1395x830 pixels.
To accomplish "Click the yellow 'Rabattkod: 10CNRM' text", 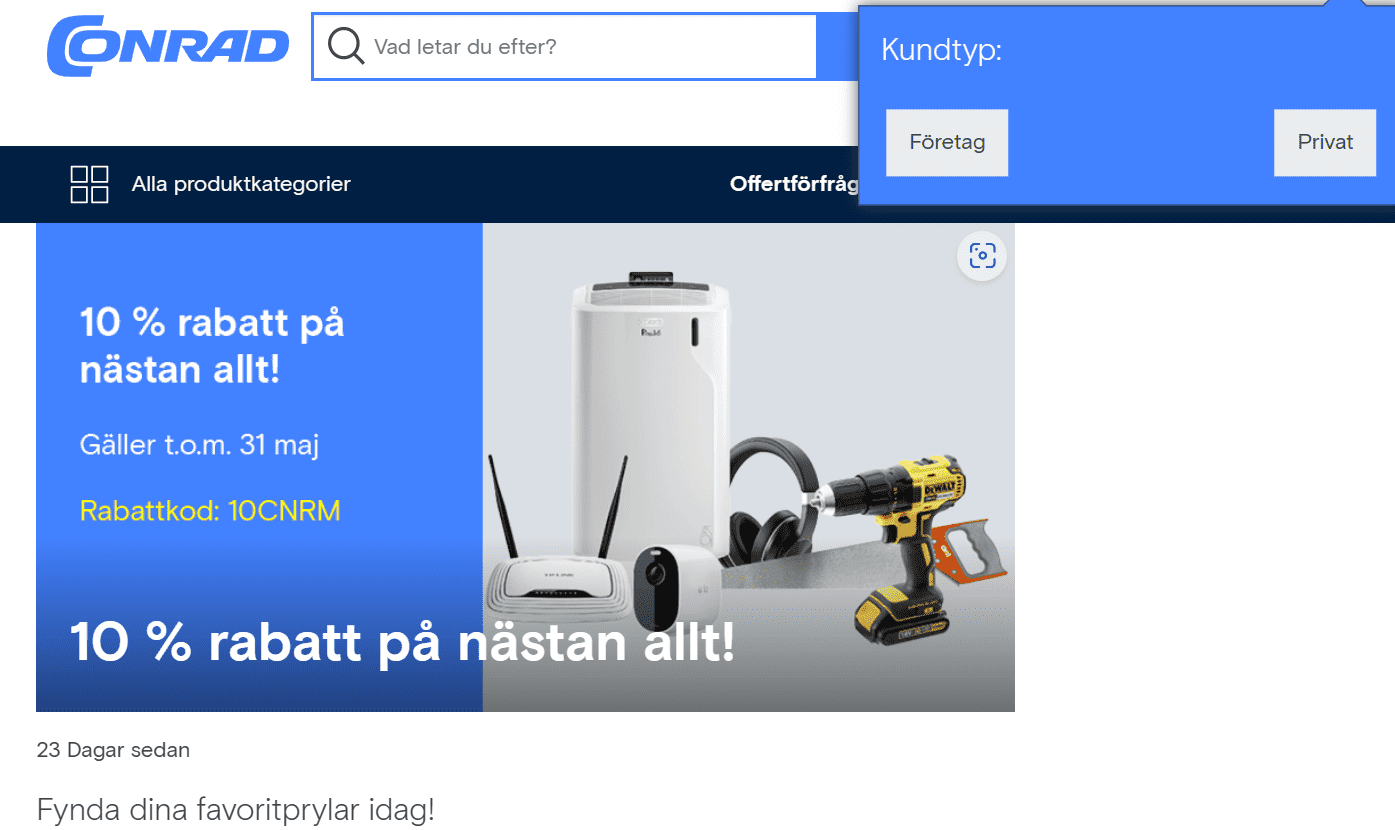I will 210,511.
